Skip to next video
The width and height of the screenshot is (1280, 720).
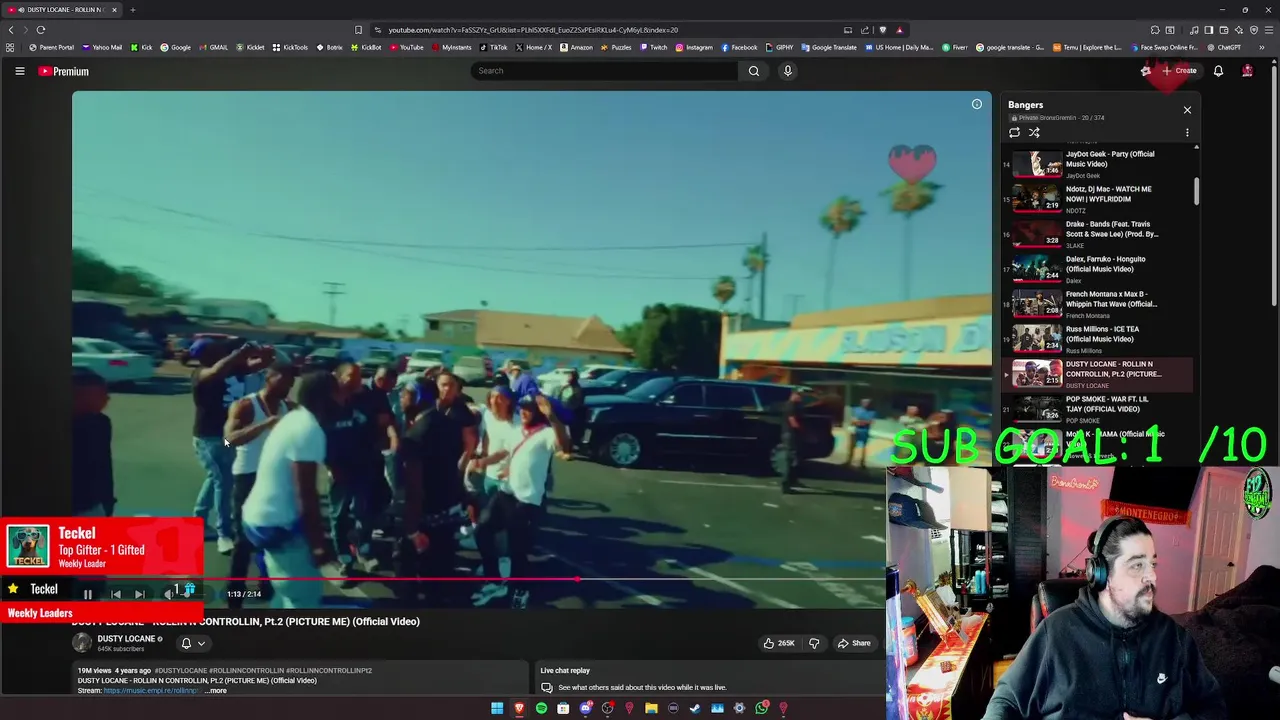pos(140,594)
